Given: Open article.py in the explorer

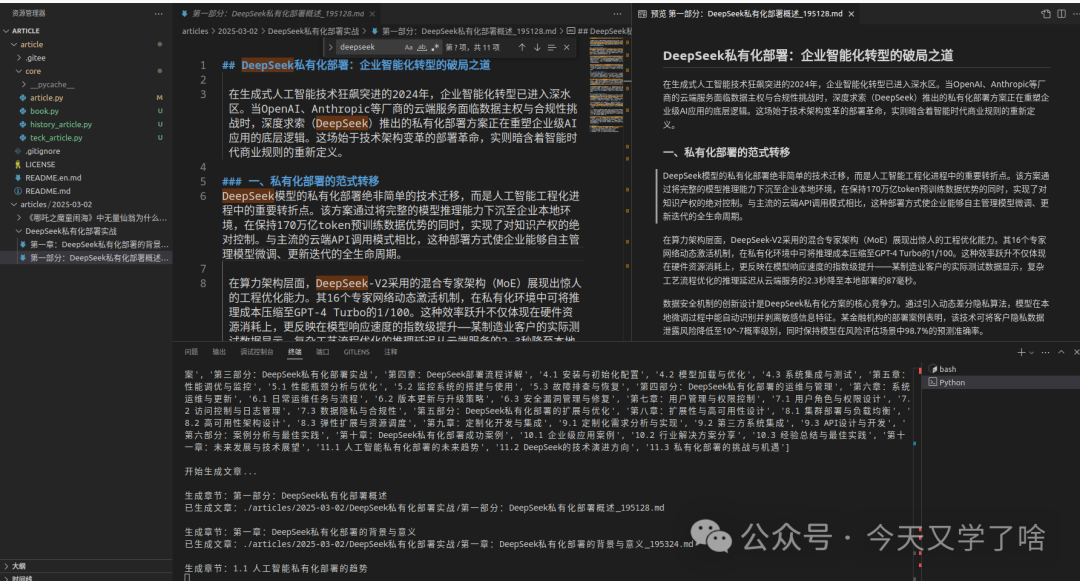Looking at the screenshot, I should 46,98.
